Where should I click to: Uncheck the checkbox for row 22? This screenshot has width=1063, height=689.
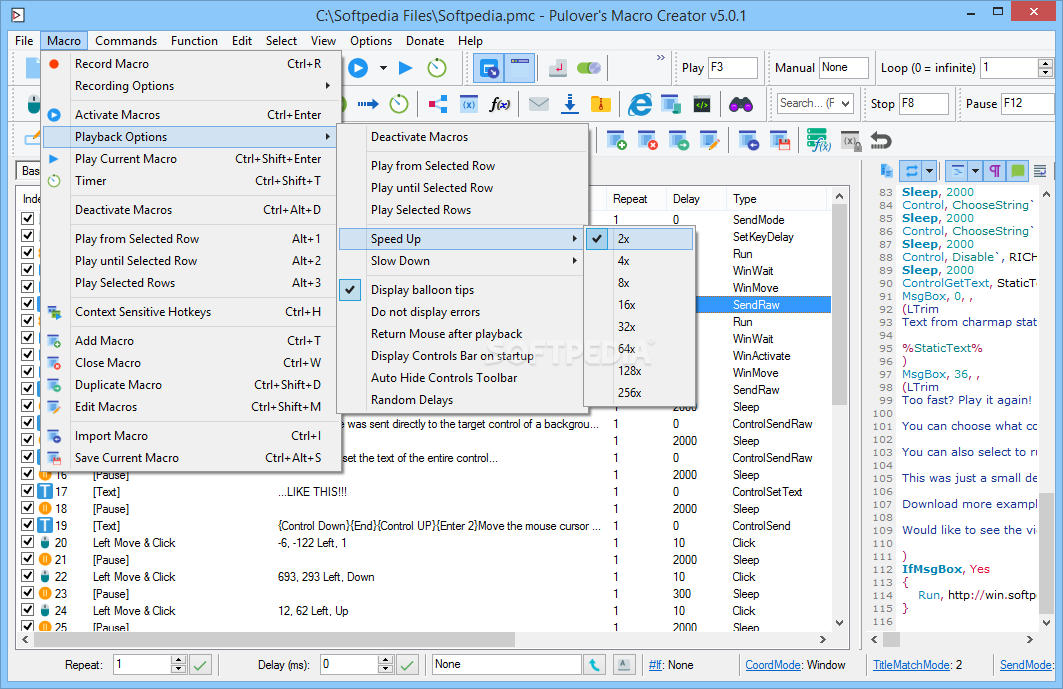pos(28,576)
